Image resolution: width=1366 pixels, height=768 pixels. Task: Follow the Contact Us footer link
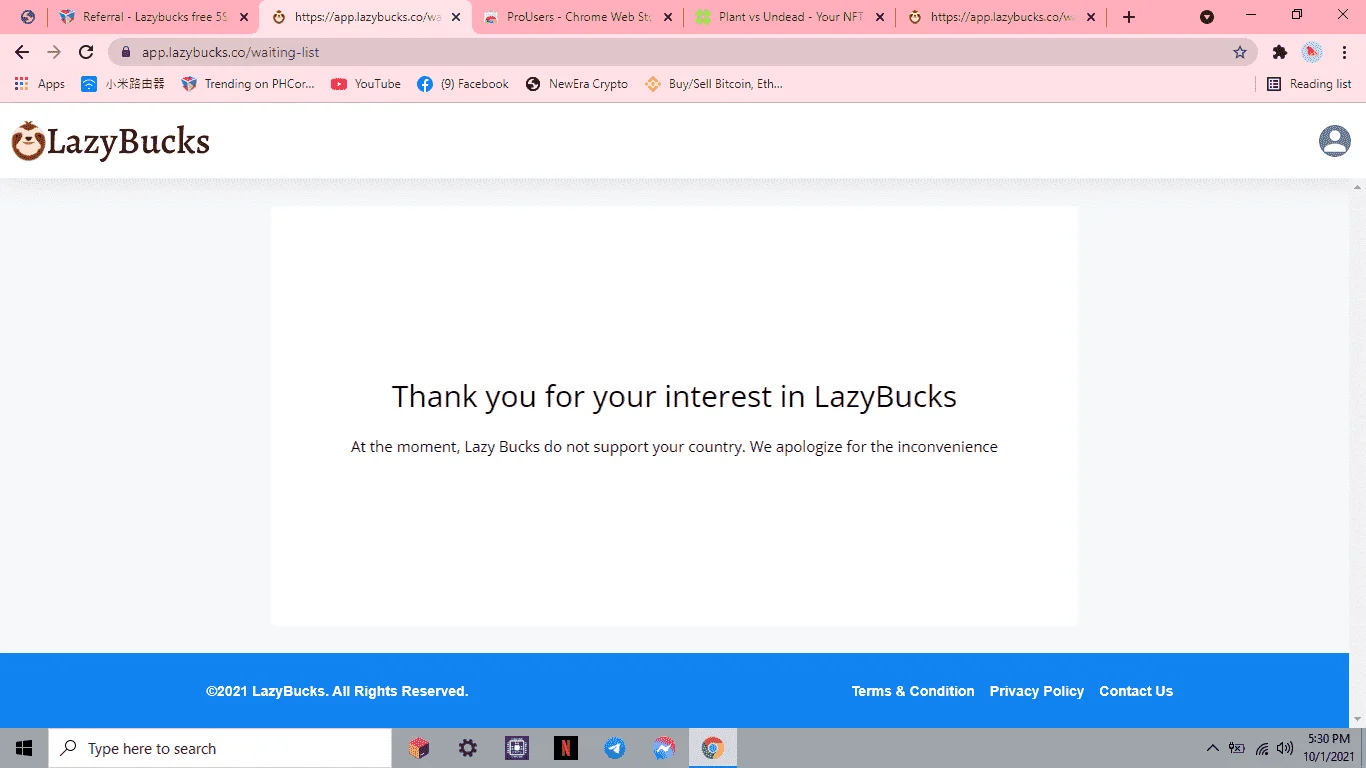(x=1136, y=691)
